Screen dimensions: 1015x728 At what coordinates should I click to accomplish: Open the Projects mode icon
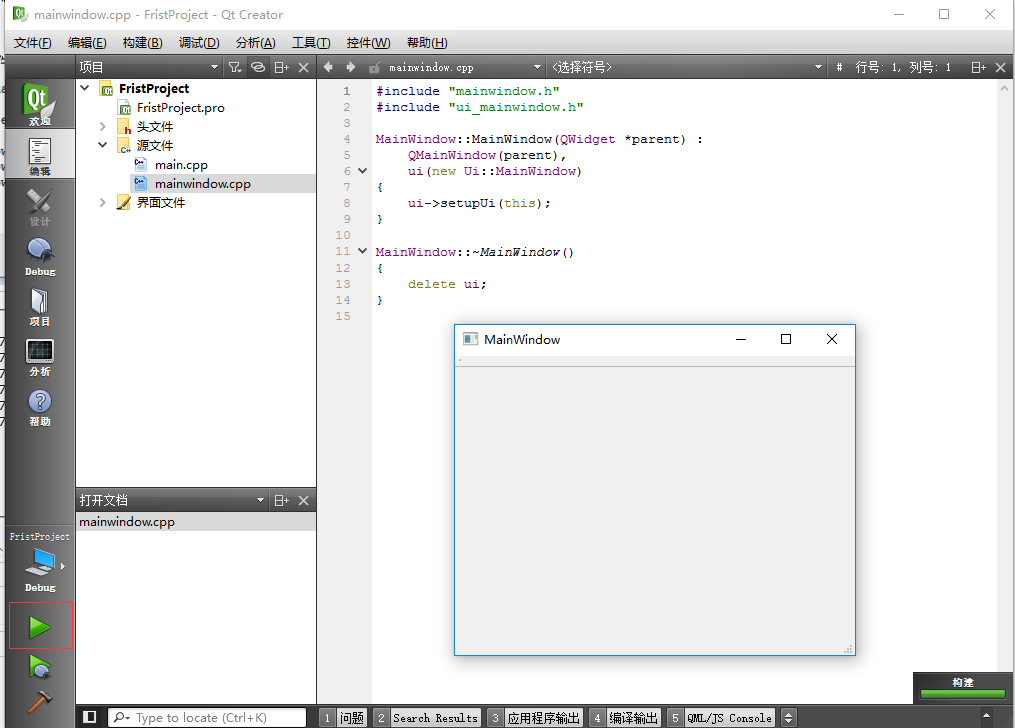click(39, 307)
